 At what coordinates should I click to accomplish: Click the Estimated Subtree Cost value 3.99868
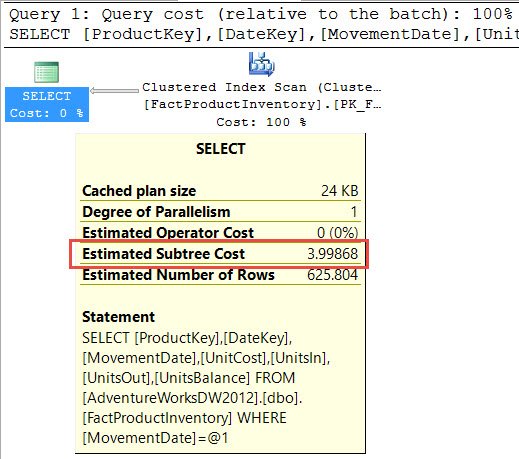click(x=333, y=254)
